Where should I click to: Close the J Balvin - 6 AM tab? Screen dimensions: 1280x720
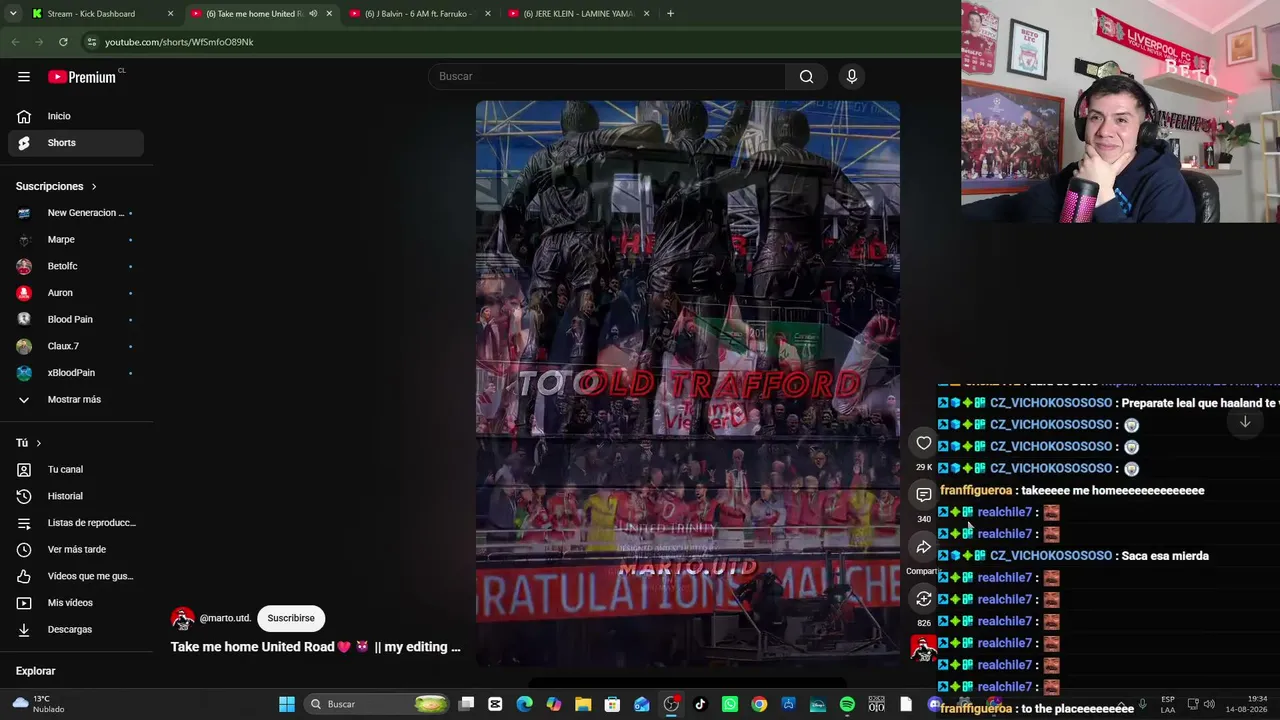pos(488,14)
